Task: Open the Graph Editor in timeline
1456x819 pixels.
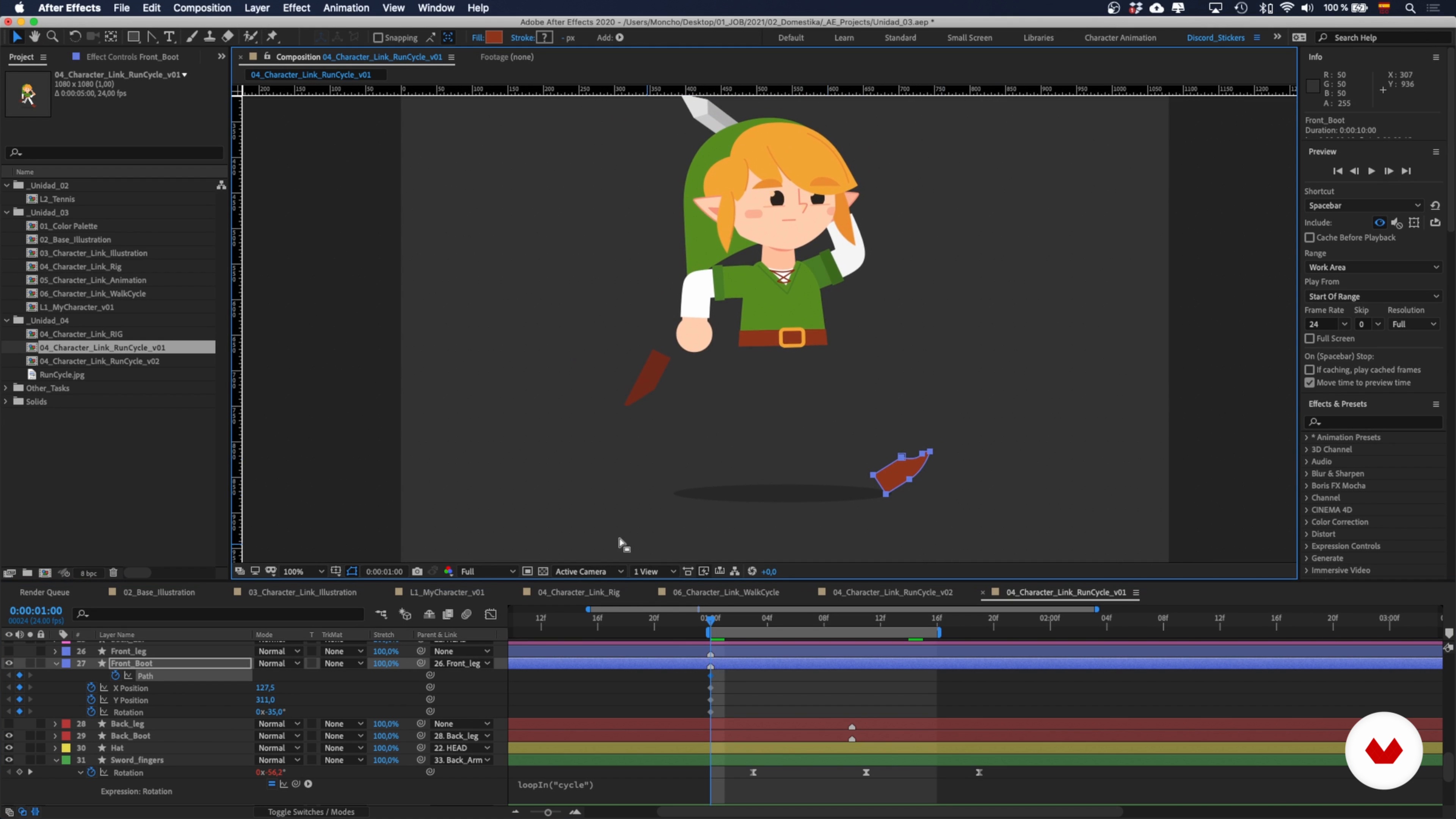Action: point(491,614)
